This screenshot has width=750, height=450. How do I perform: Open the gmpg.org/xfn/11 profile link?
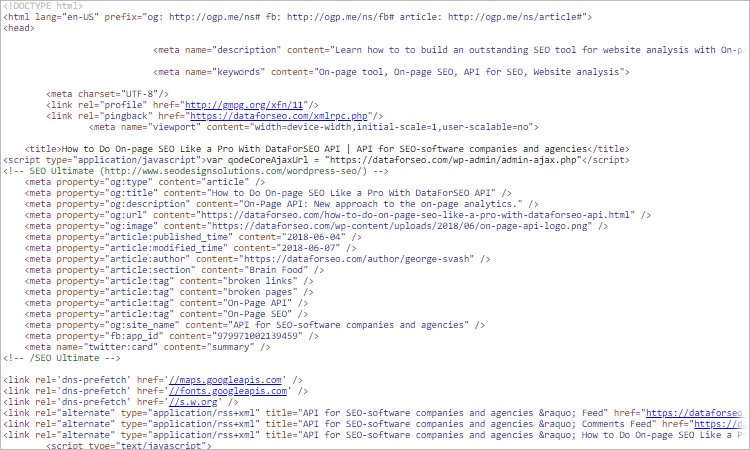coord(244,105)
